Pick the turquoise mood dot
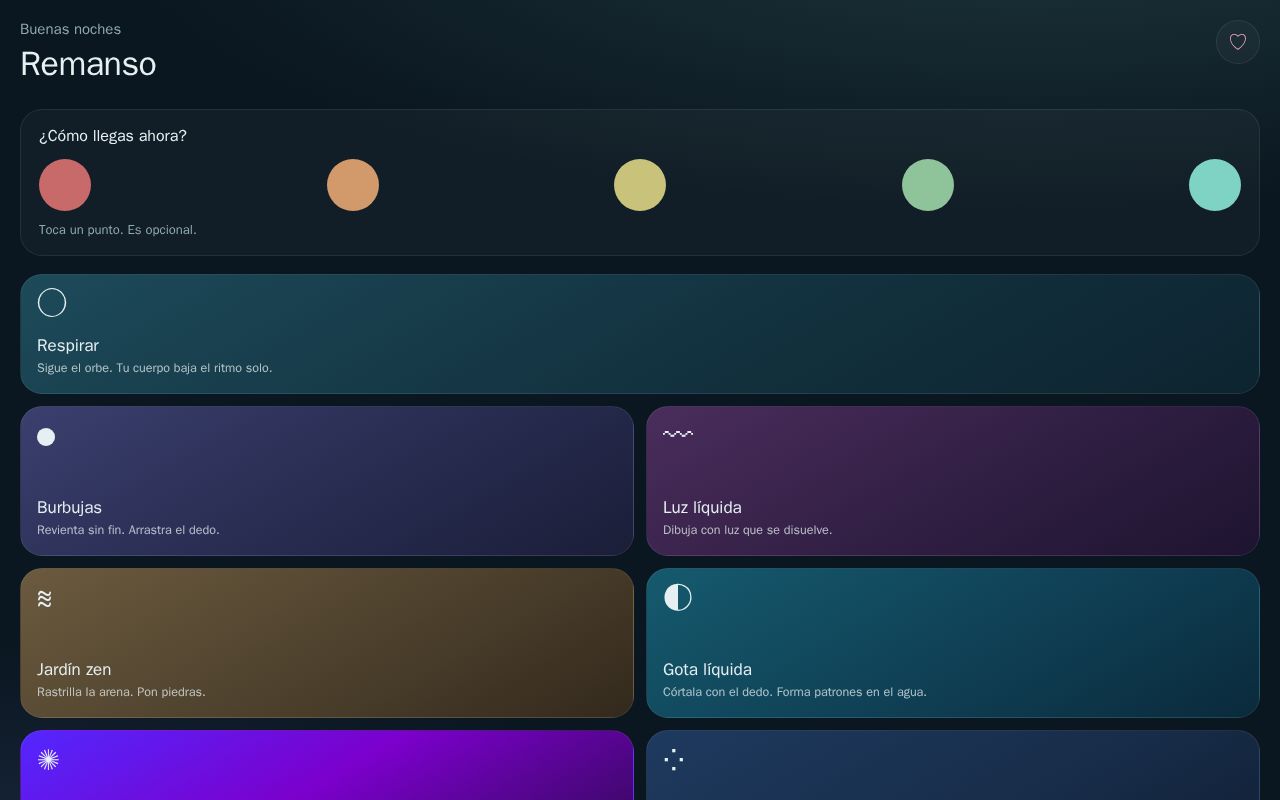Image resolution: width=1280 pixels, height=800 pixels. pos(1215,185)
